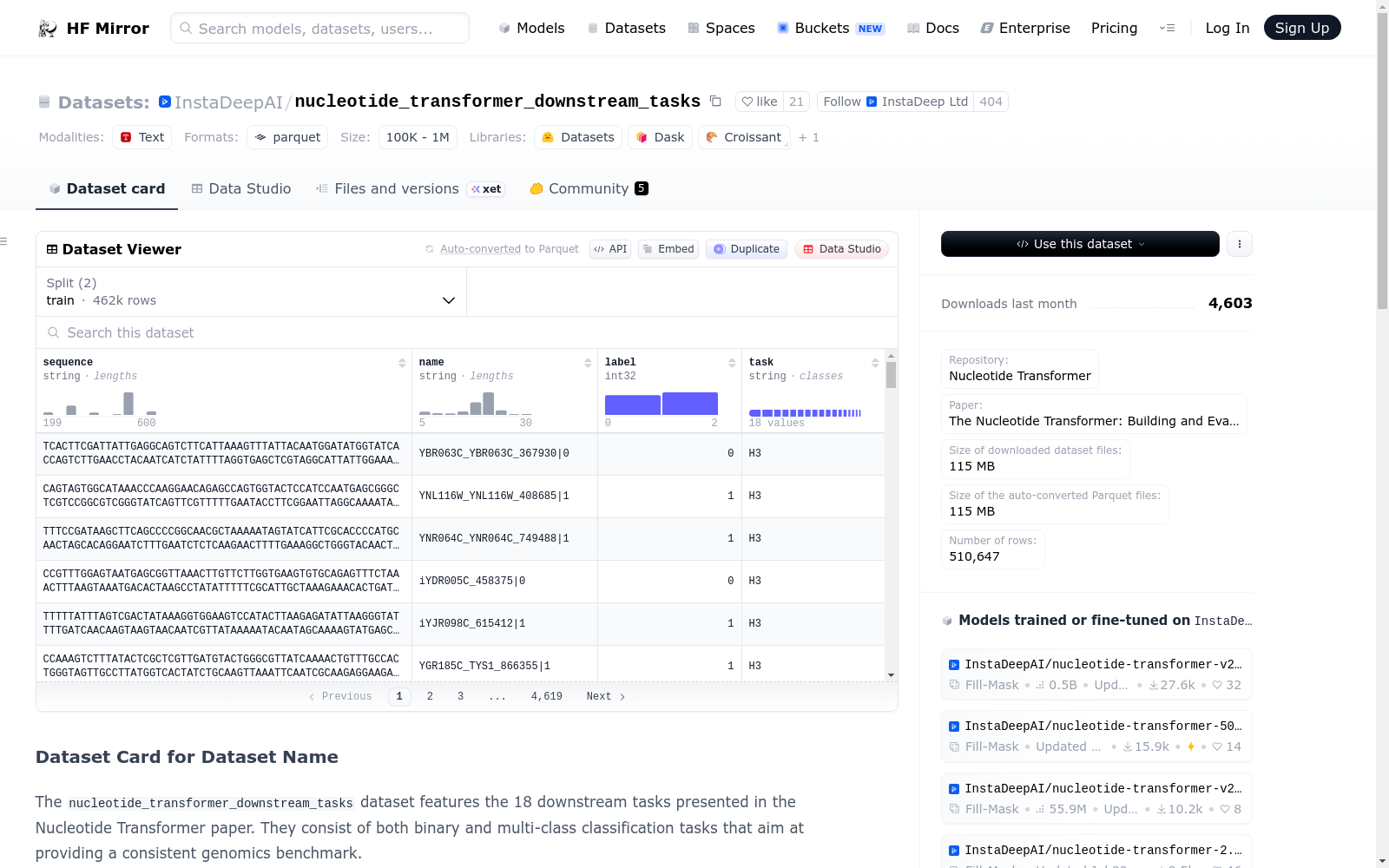Click the Log In link
Screen dimensions: 1389x868
point(1228,28)
